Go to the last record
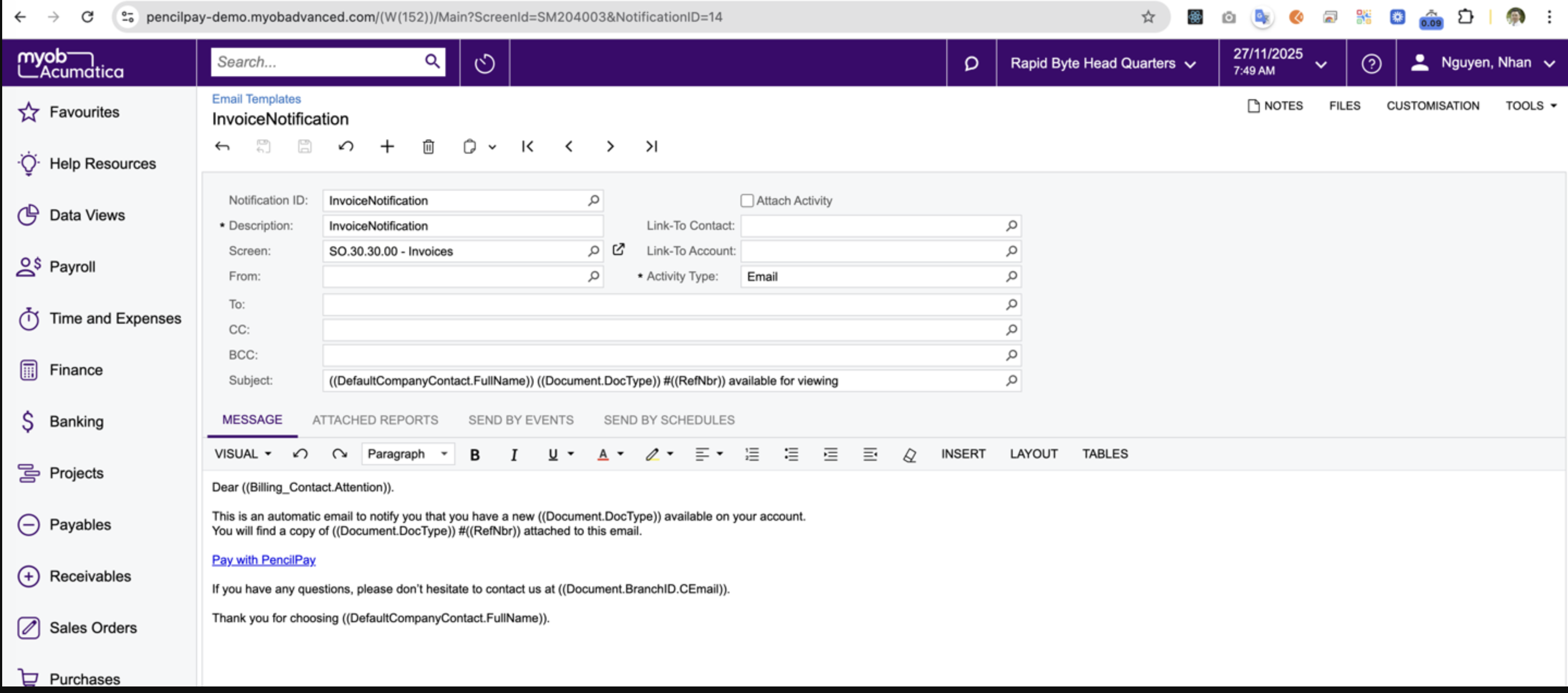Screen dimensions: 1568x693 click(x=651, y=147)
